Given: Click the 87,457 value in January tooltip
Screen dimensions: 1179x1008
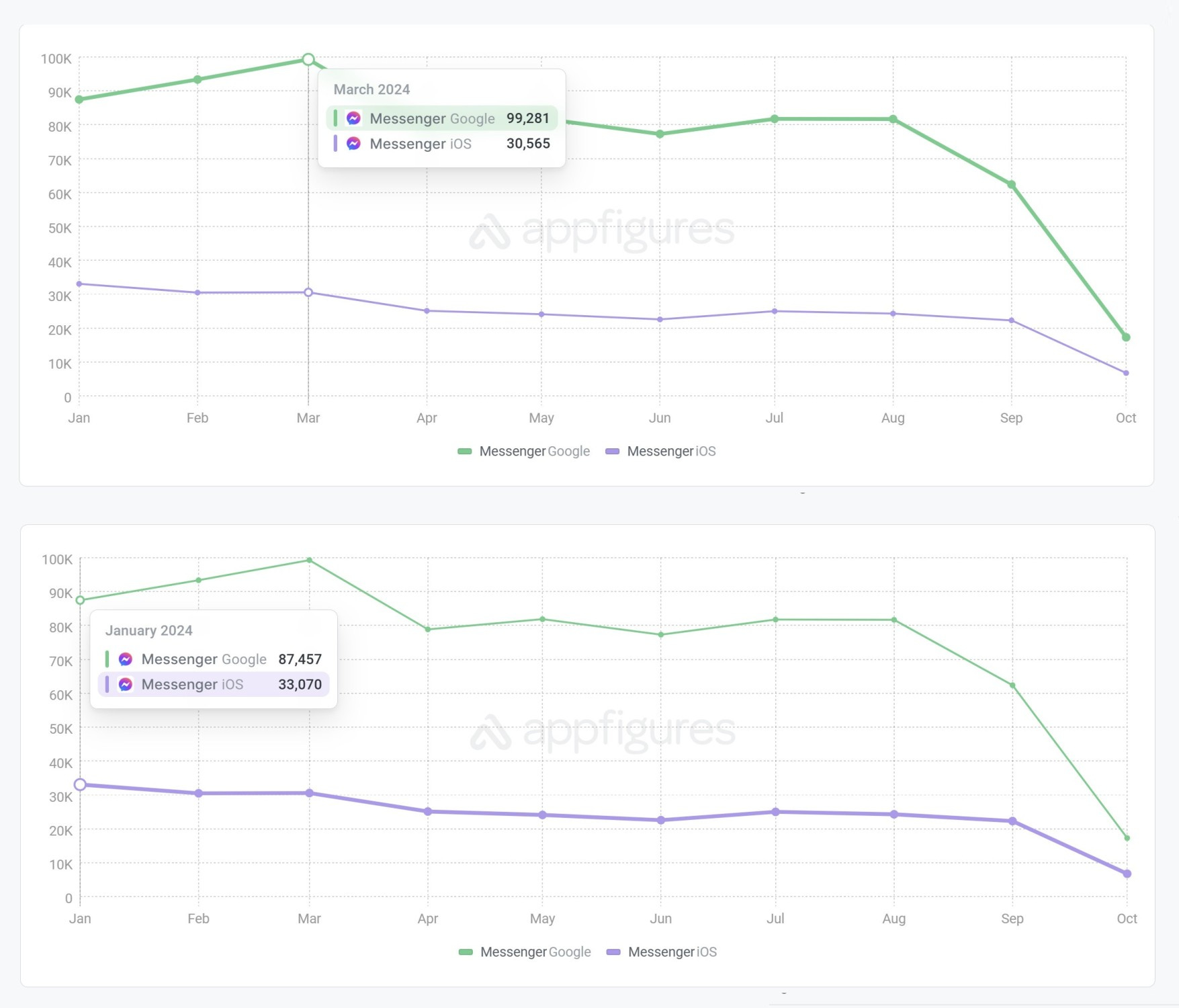Looking at the screenshot, I should (x=300, y=659).
